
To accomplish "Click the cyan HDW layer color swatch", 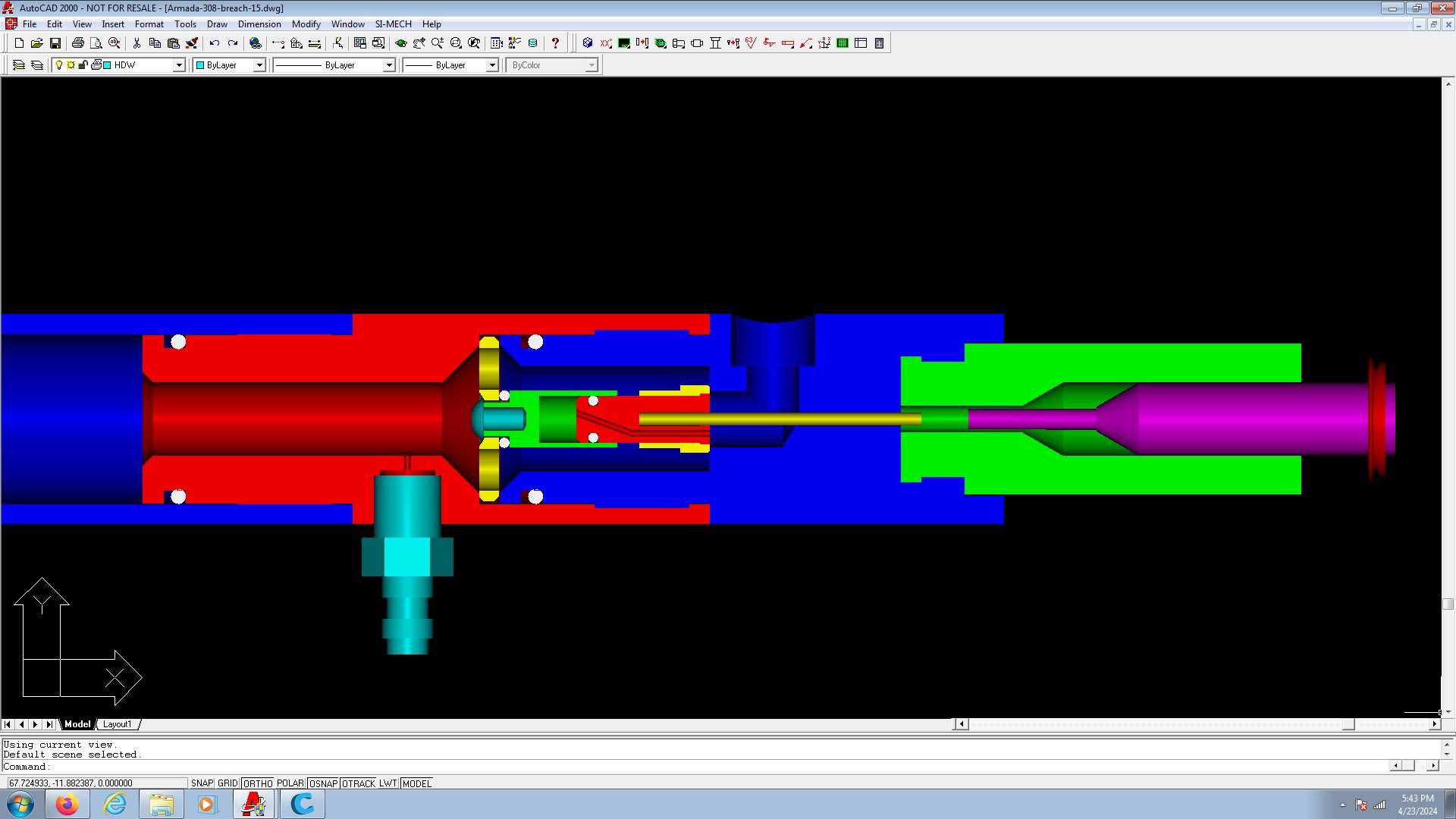I will (107, 65).
